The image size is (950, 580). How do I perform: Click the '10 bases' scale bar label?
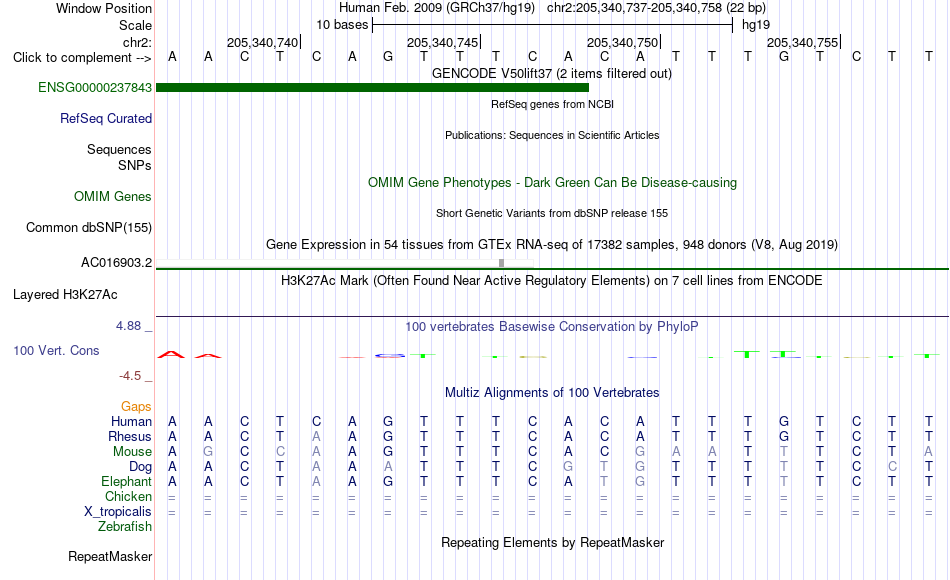(x=342, y=25)
